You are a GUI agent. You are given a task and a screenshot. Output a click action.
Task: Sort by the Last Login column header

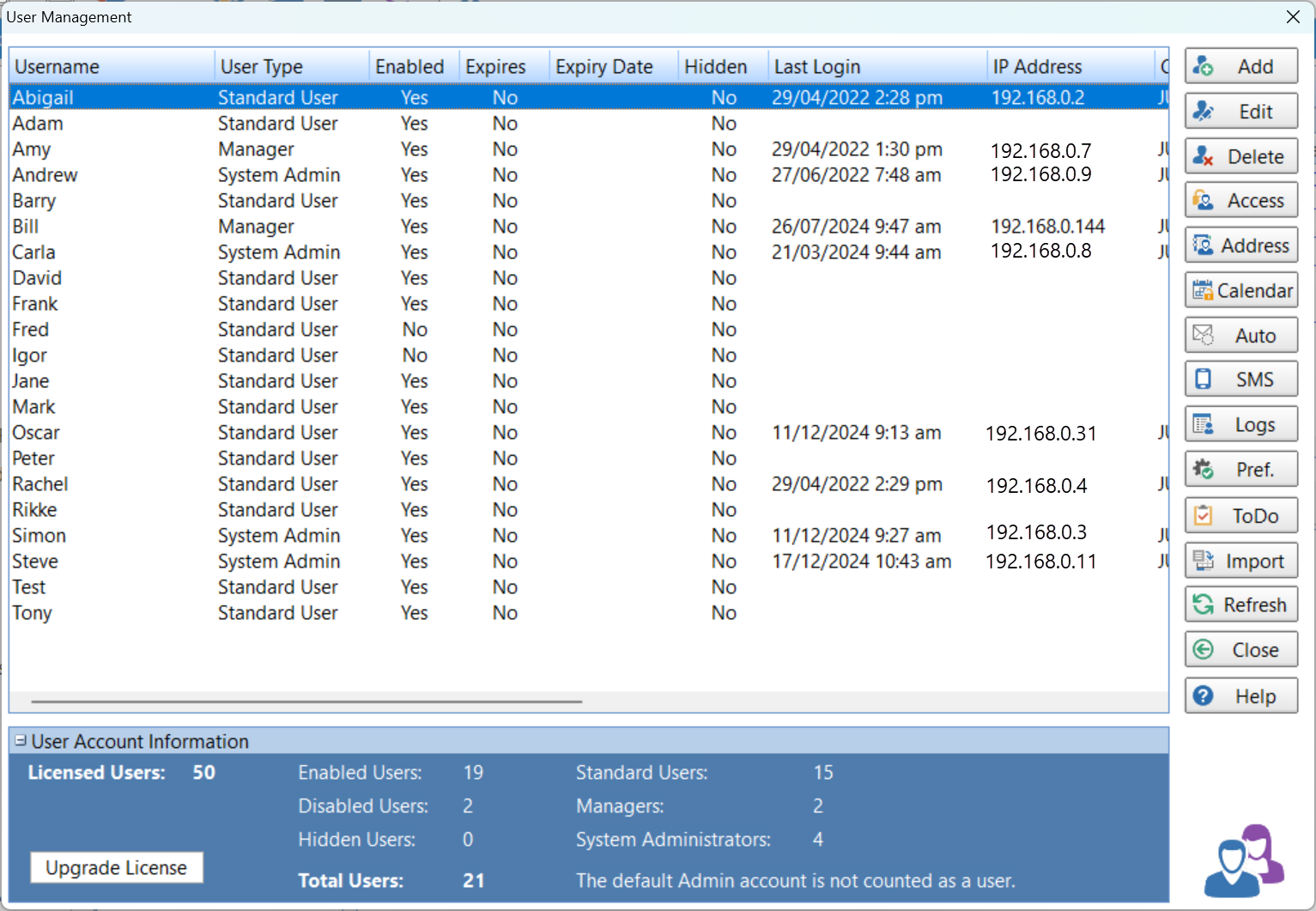pos(877,66)
